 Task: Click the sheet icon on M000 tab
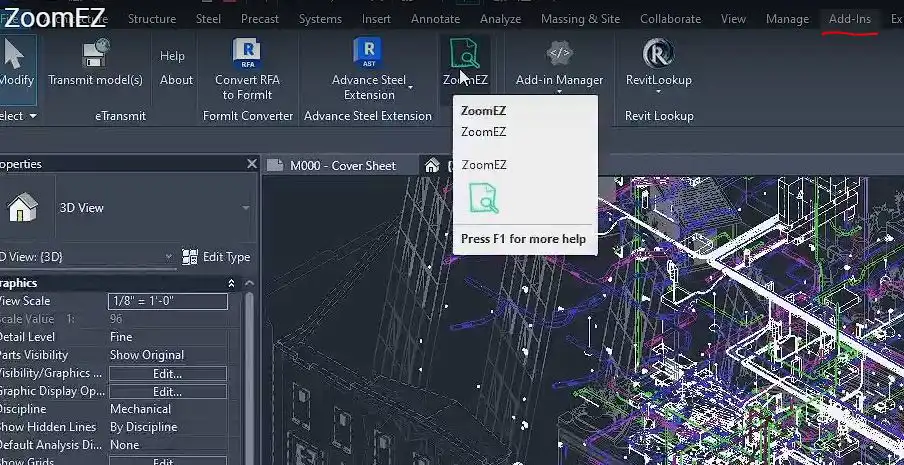(275, 166)
